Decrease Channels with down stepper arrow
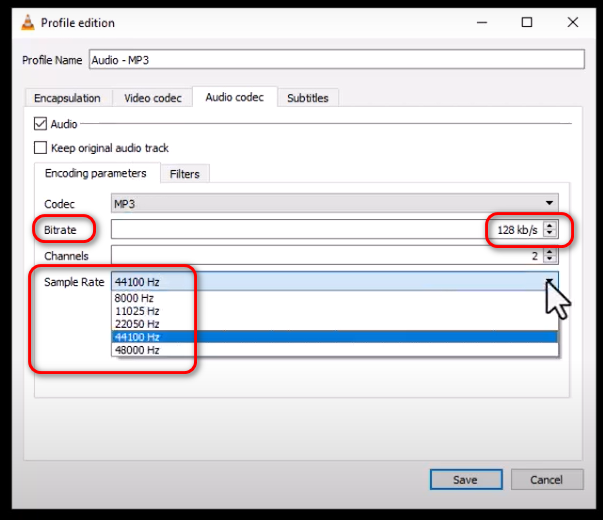 pos(550,259)
